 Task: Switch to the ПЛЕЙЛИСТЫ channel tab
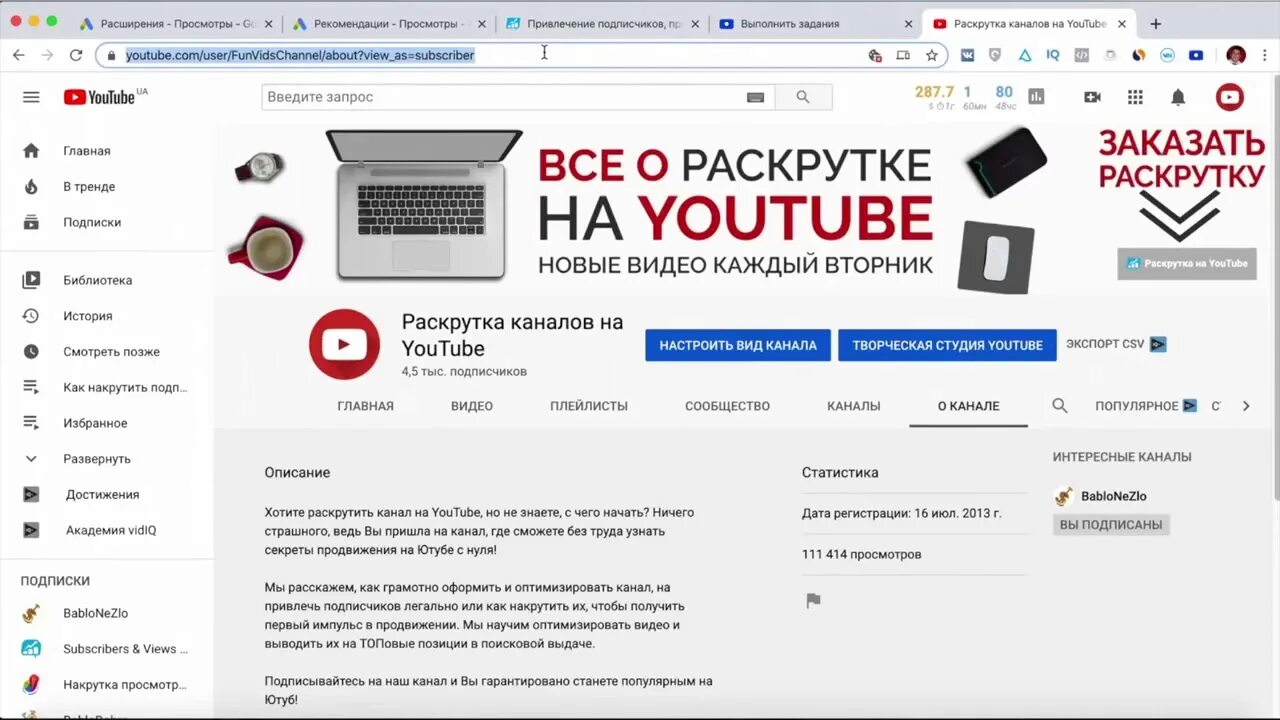(589, 406)
